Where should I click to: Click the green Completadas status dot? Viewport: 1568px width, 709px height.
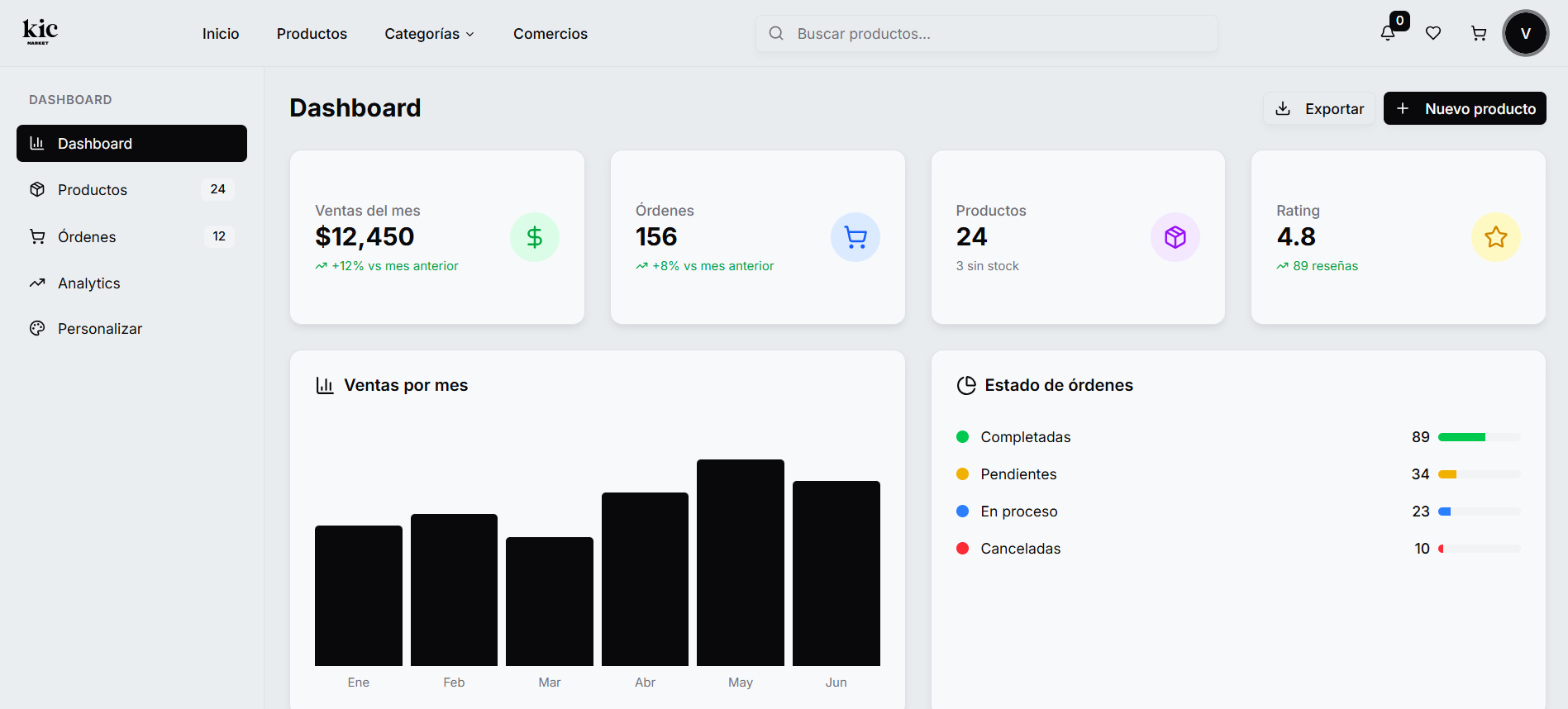962,437
